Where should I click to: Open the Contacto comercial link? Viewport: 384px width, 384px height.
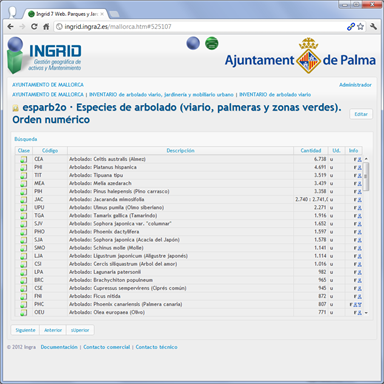(x=107, y=347)
